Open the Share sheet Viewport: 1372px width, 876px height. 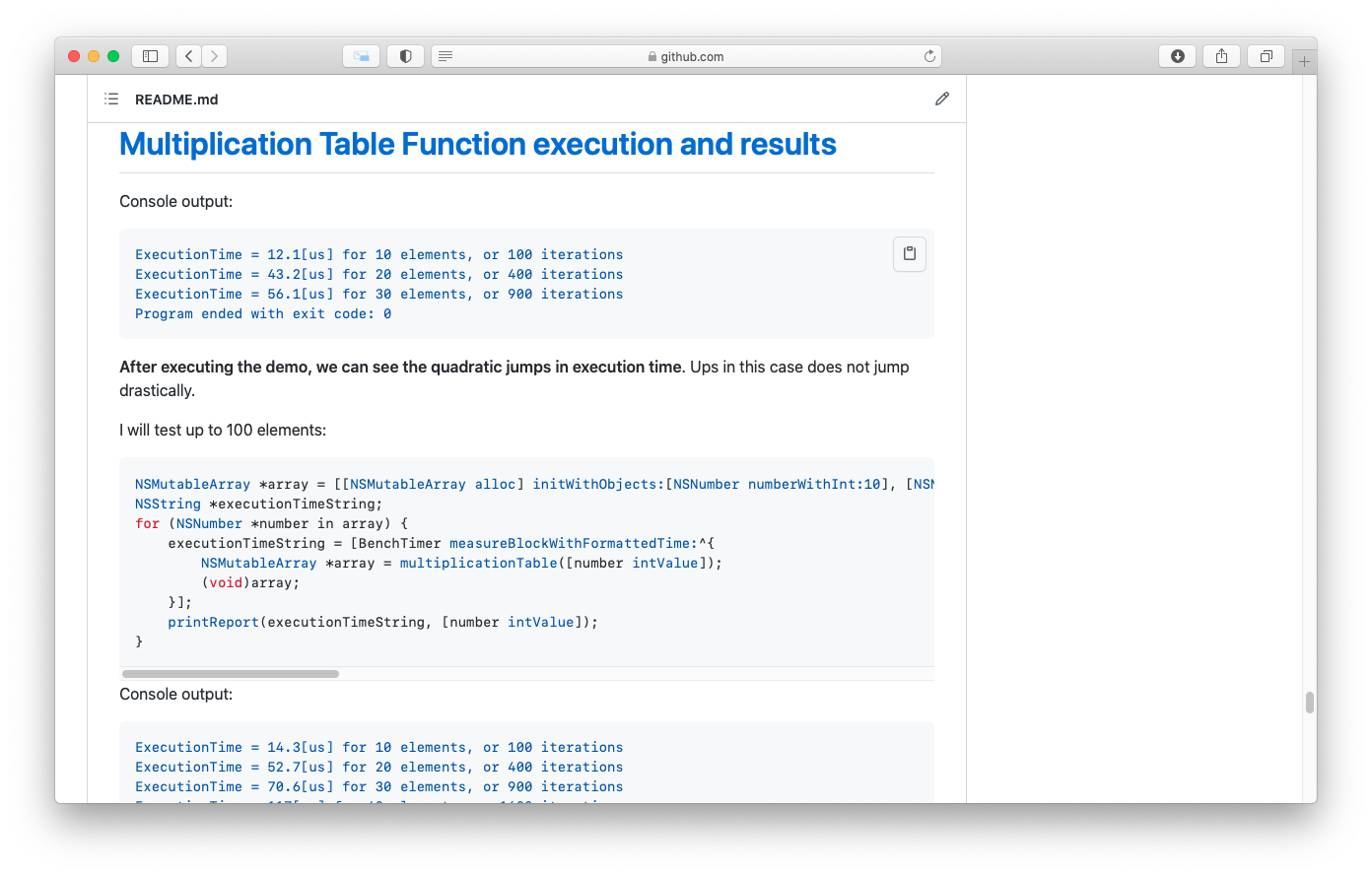coord(1221,56)
